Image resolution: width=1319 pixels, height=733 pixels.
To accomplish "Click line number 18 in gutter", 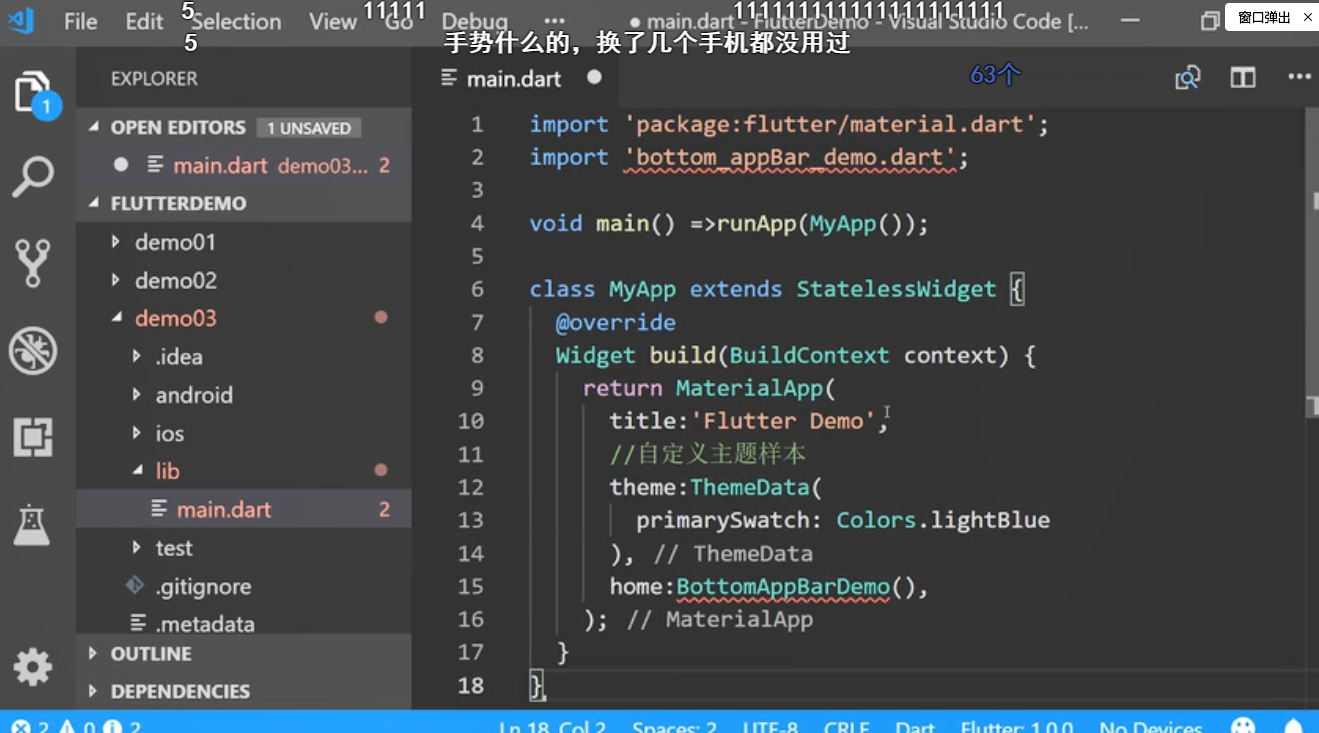I will click(x=470, y=685).
